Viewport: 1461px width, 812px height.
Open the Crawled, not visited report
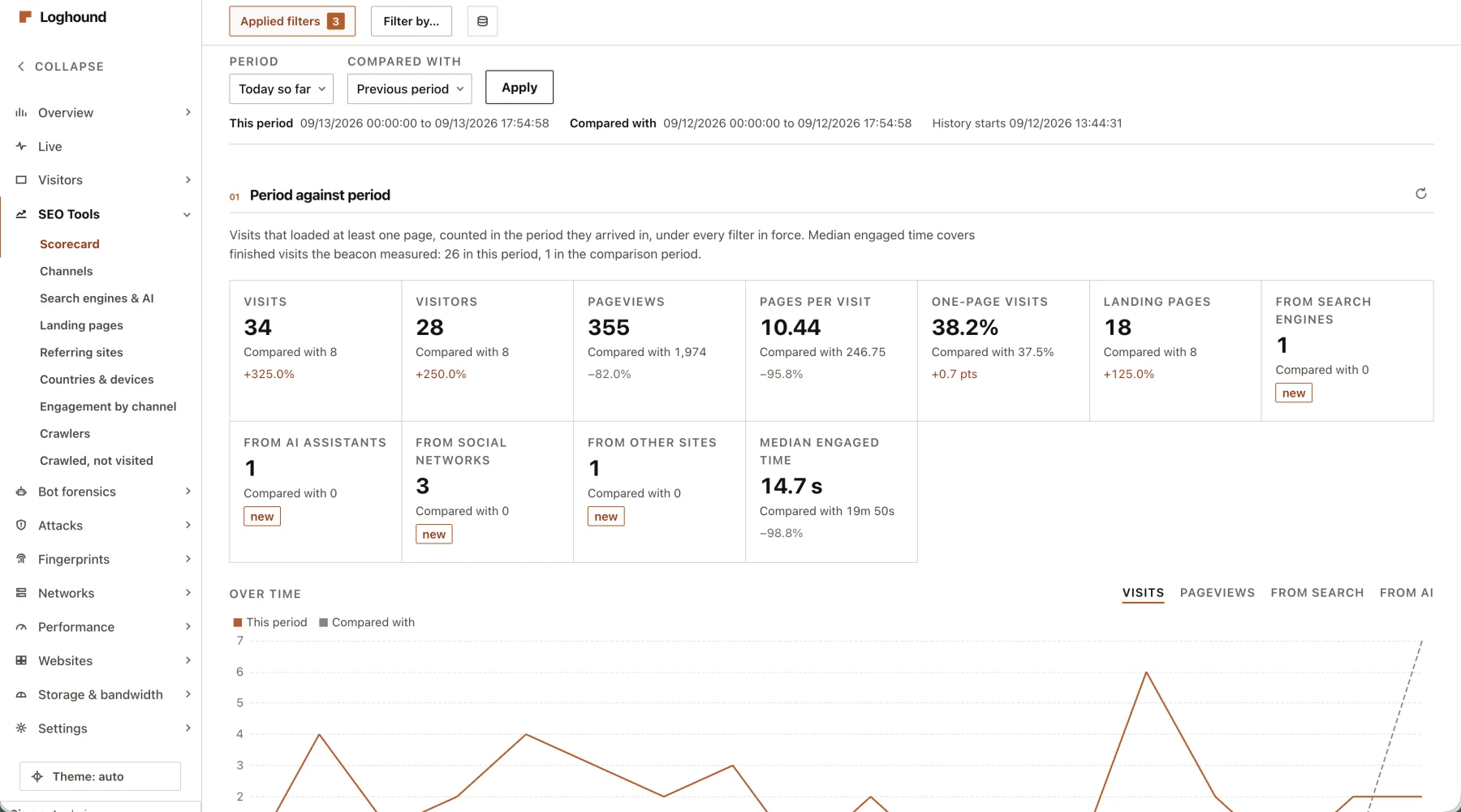[97, 461]
